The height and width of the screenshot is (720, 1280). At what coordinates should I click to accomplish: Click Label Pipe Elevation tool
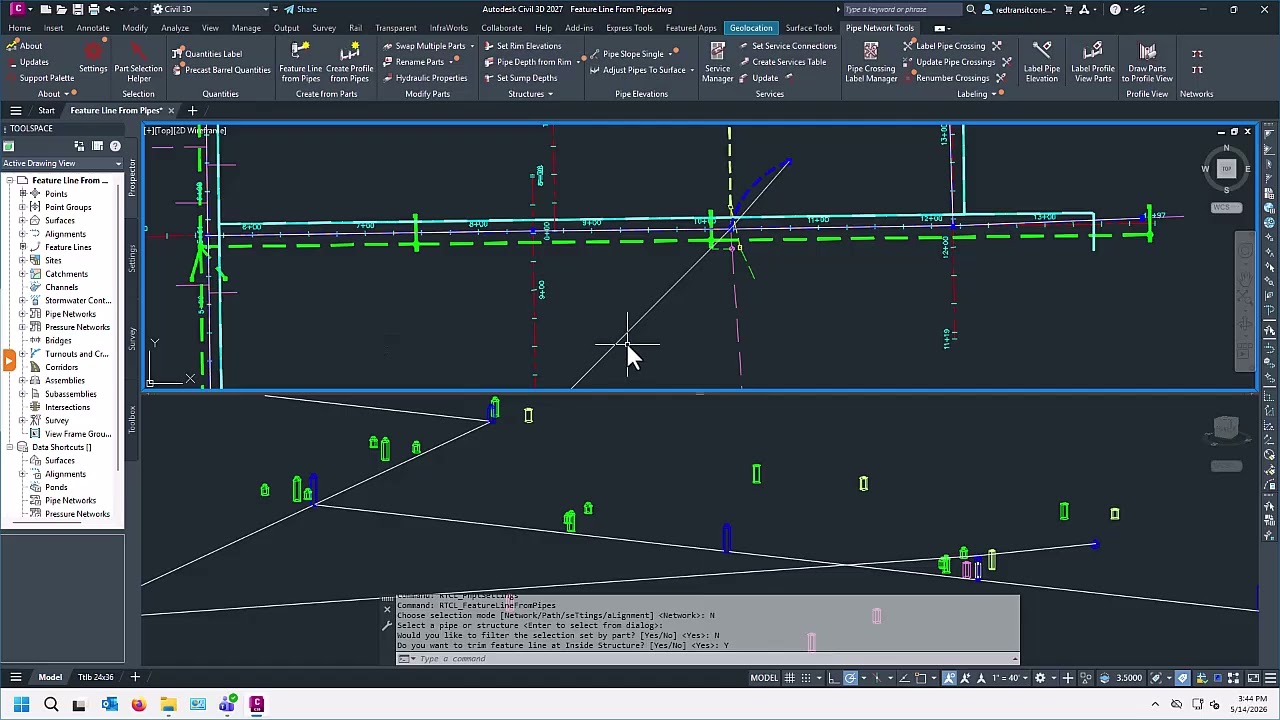1041,61
